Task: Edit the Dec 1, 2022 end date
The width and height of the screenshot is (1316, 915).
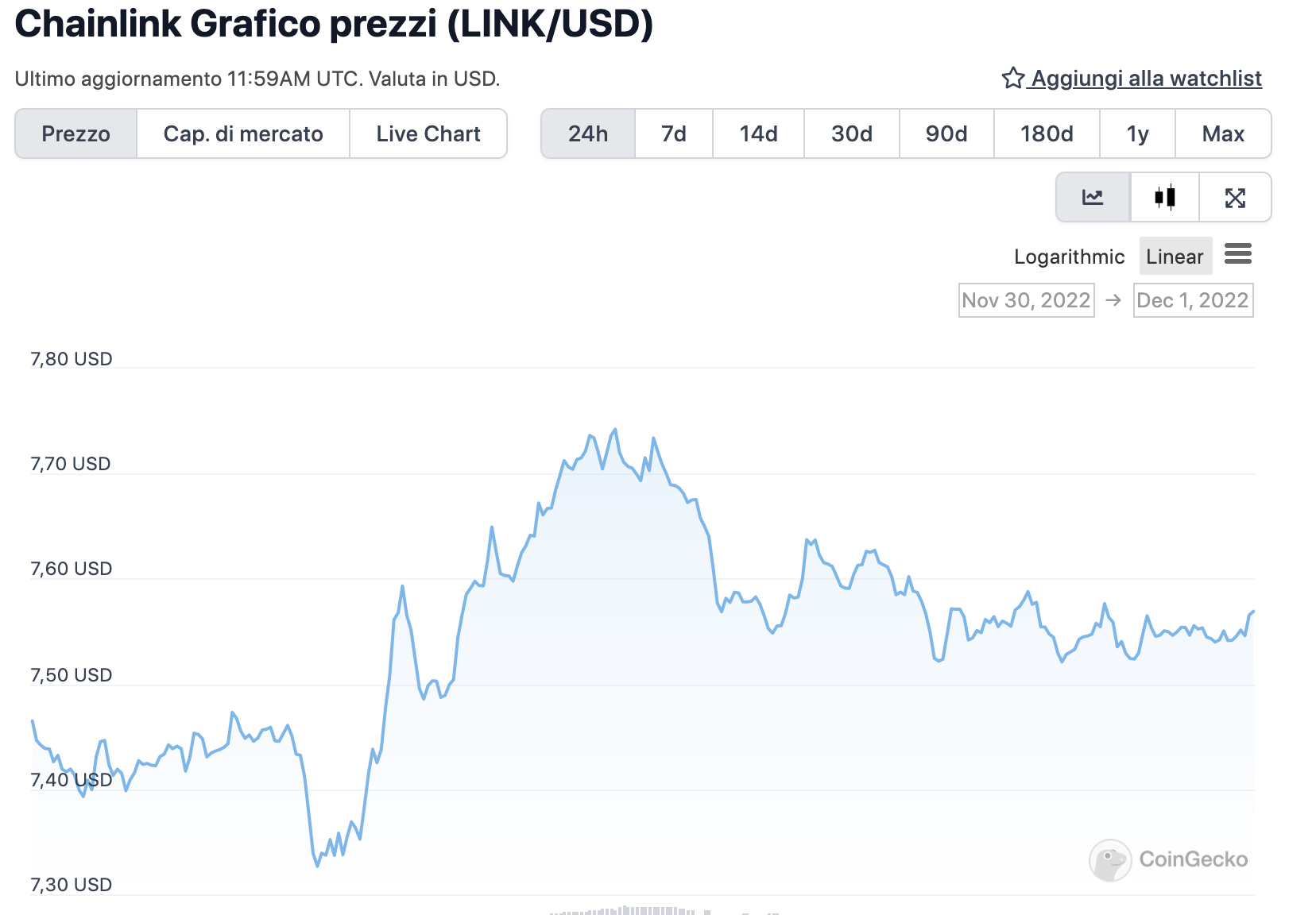Action: click(1193, 300)
